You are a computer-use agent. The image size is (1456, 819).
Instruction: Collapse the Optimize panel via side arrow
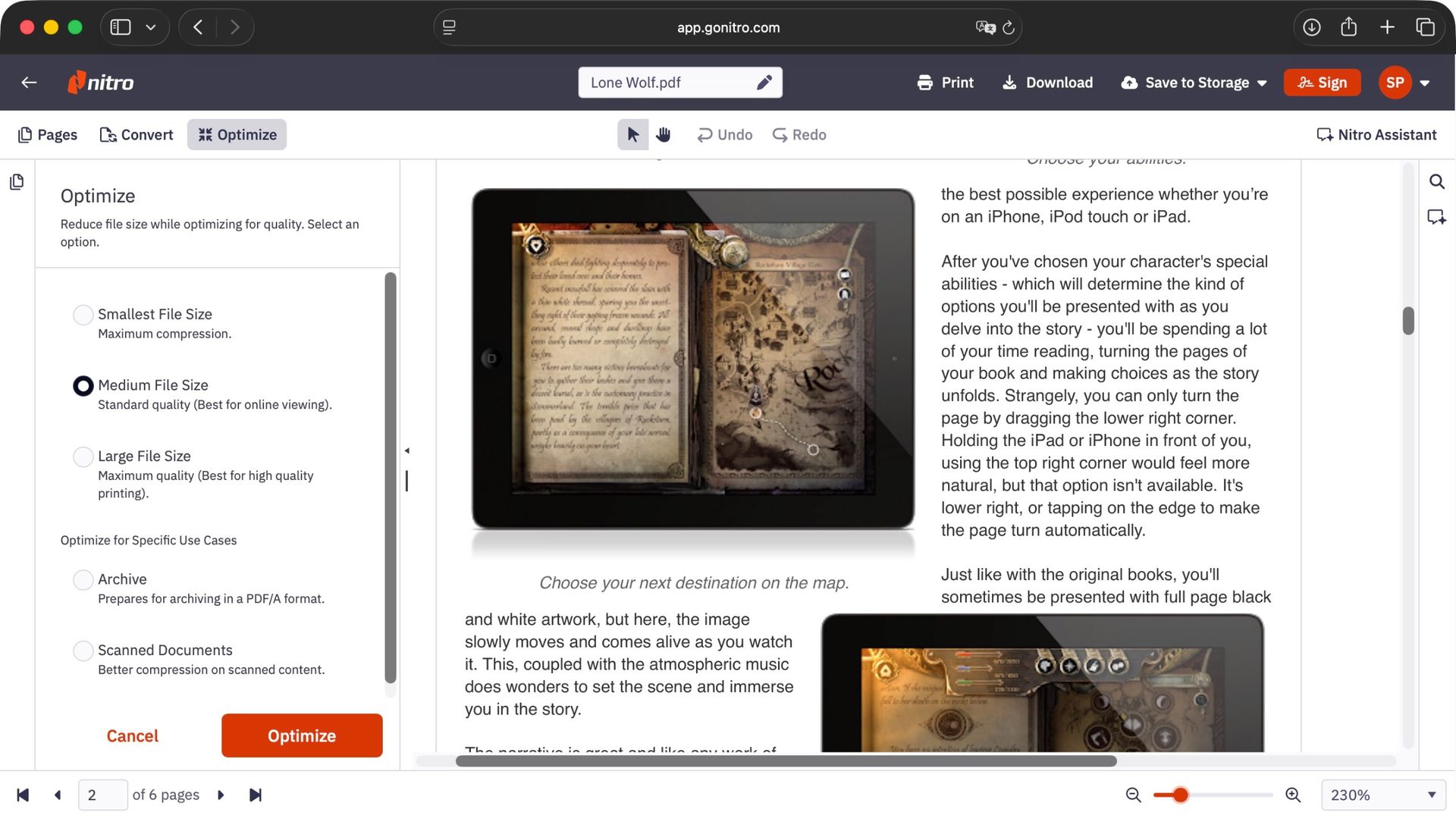pos(407,450)
